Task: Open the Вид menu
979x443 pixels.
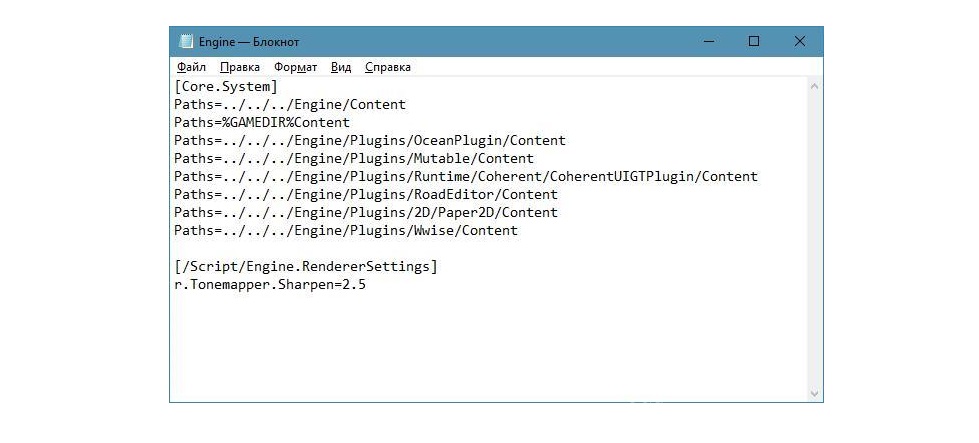Action: [341, 67]
